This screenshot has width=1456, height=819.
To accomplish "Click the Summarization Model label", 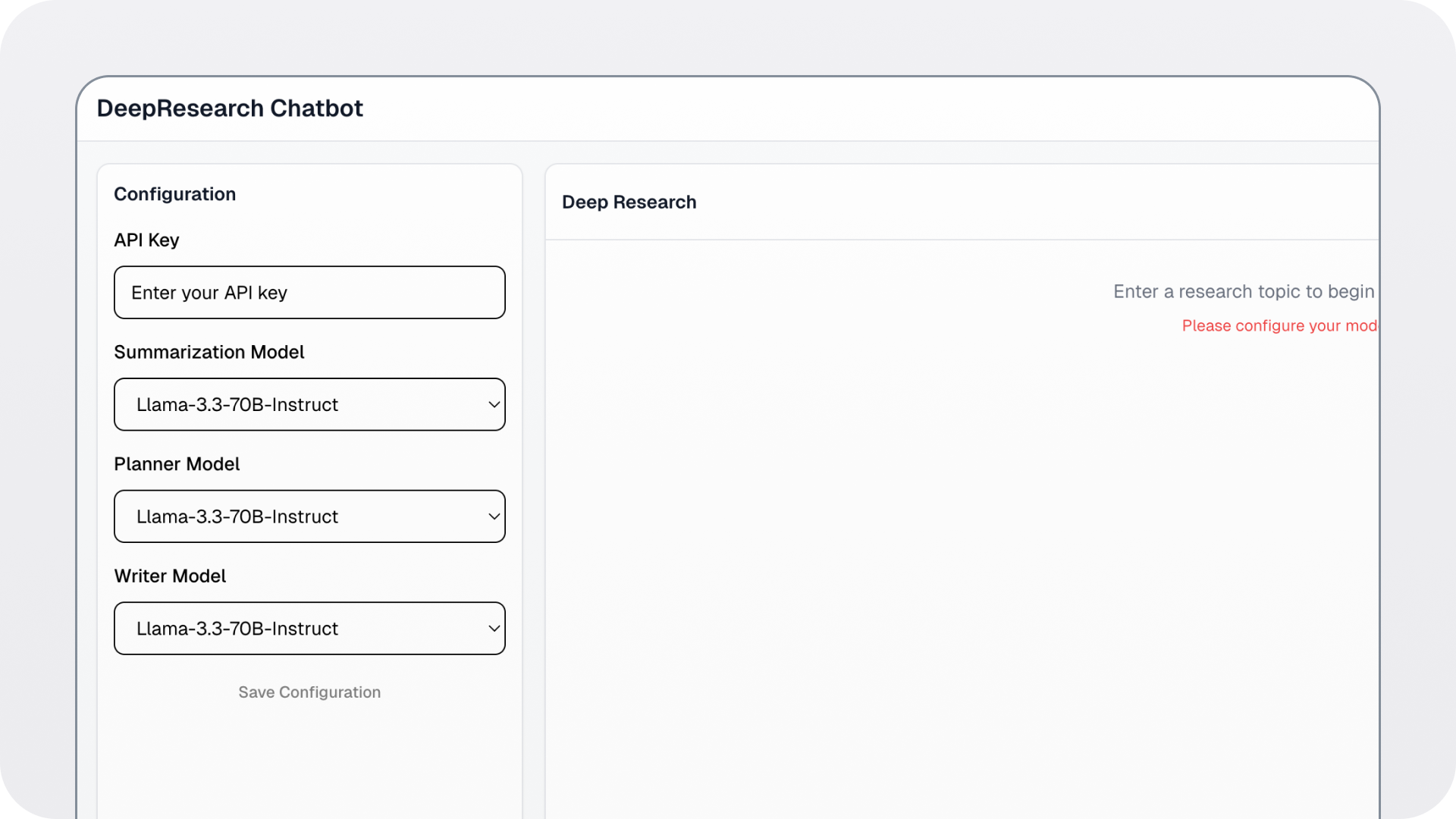I will pyautogui.click(x=209, y=353).
